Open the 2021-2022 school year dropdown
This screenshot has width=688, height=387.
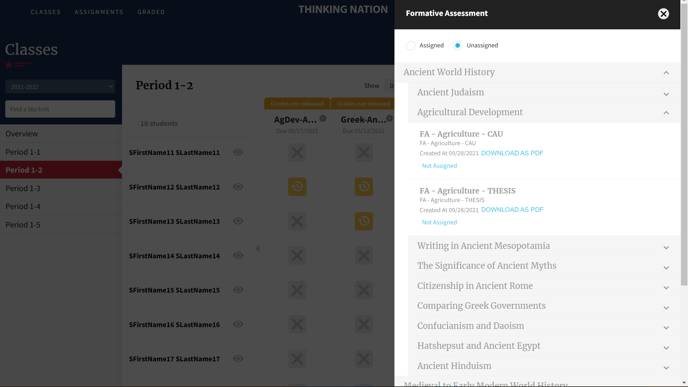[x=60, y=87]
